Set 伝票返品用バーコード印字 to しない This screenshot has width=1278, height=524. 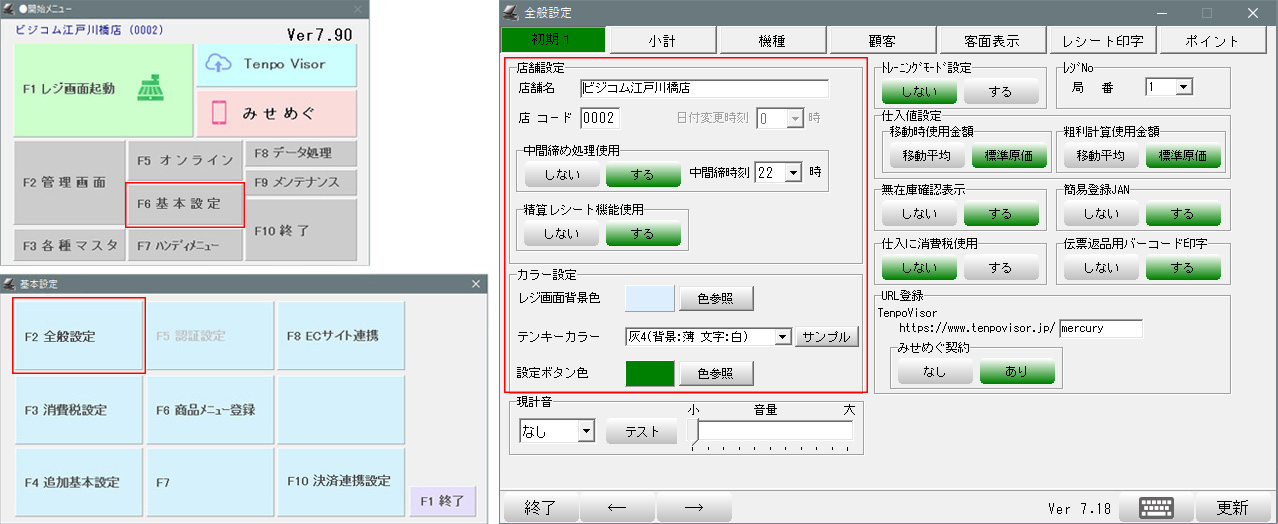pos(1101,267)
